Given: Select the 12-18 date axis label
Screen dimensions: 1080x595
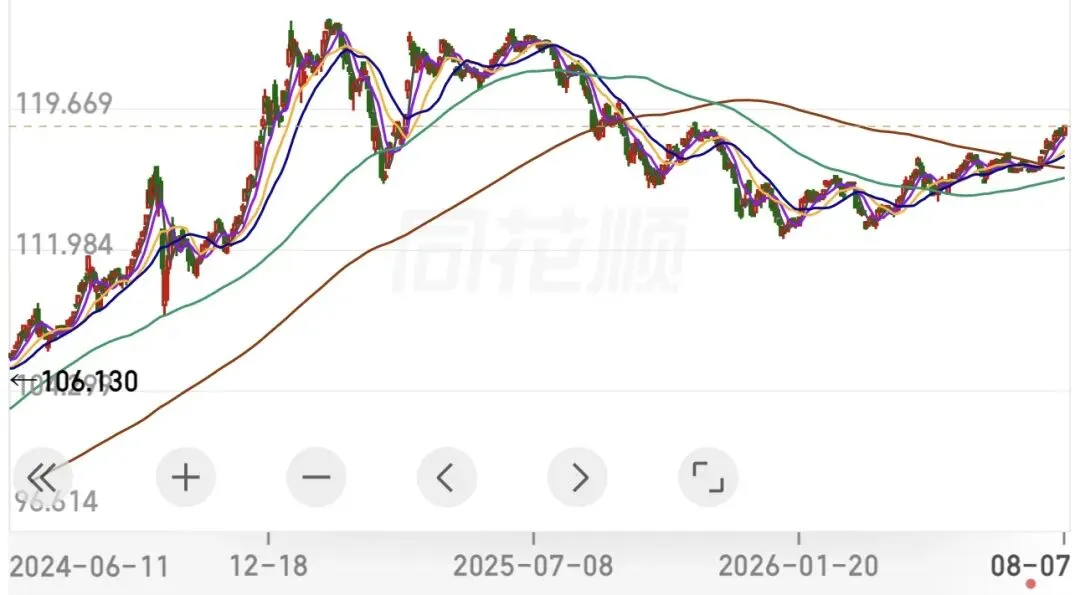Looking at the screenshot, I should tap(269, 566).
